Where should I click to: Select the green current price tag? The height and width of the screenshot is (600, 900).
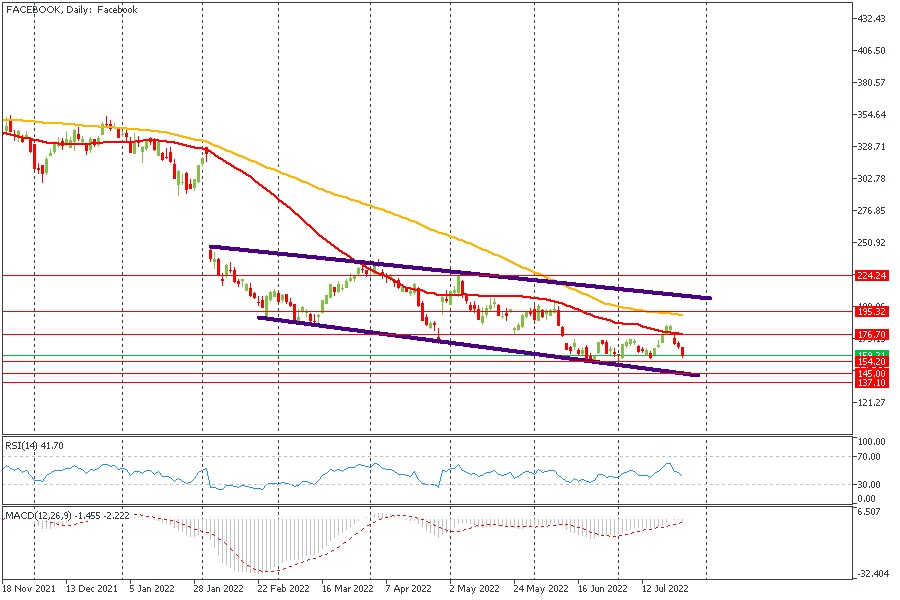point(872,355)
